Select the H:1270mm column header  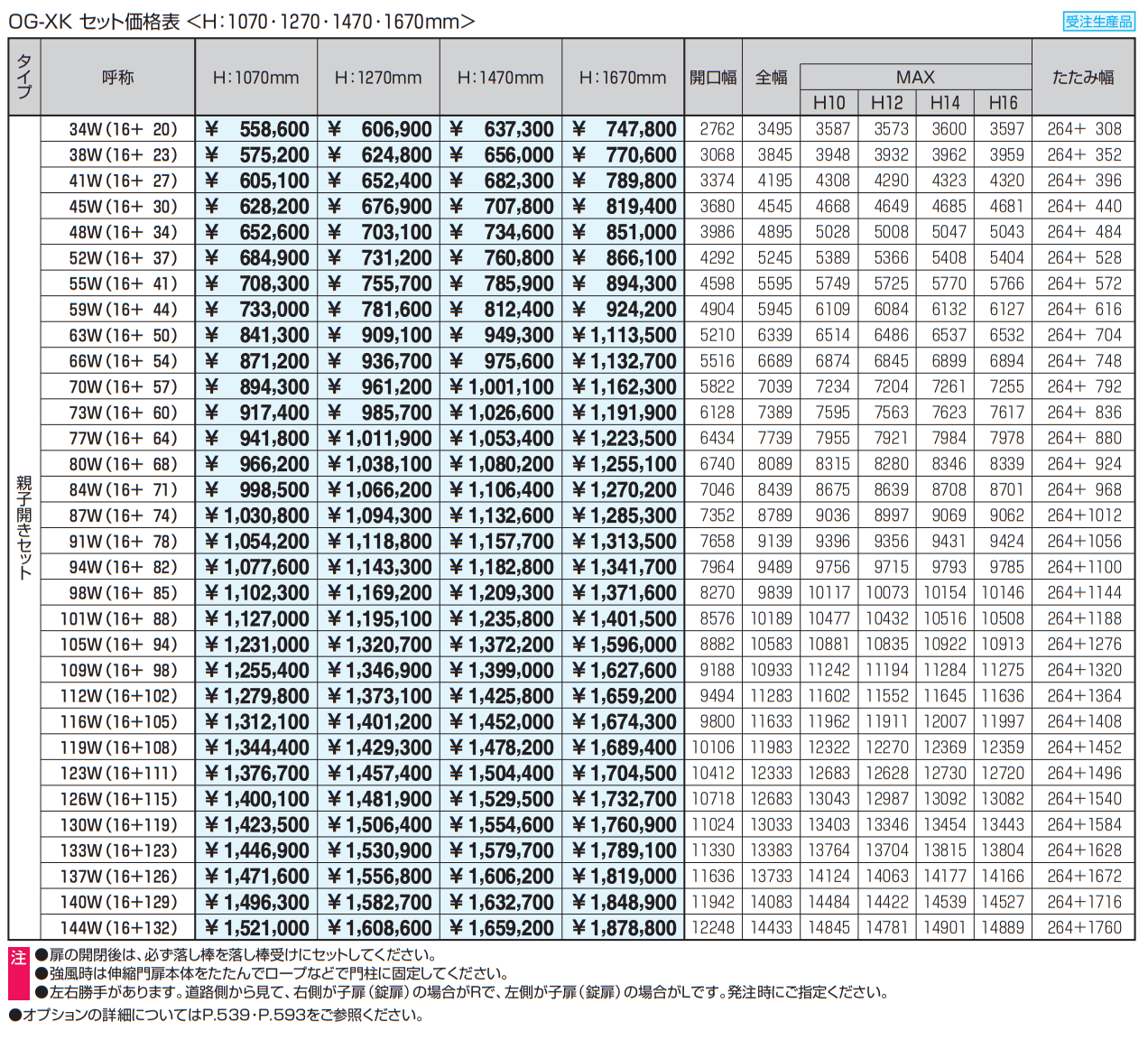pos(378,78)
